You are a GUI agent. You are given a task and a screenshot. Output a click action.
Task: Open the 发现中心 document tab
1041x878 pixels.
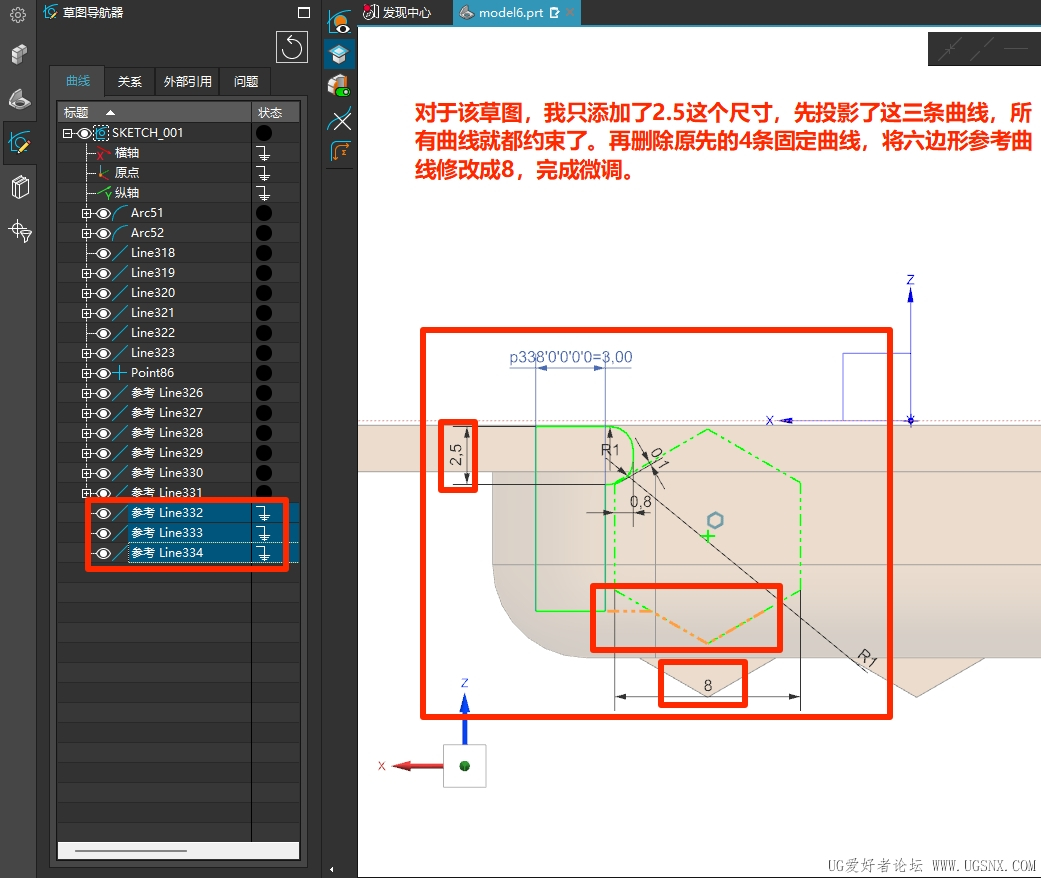pos(397,13)
